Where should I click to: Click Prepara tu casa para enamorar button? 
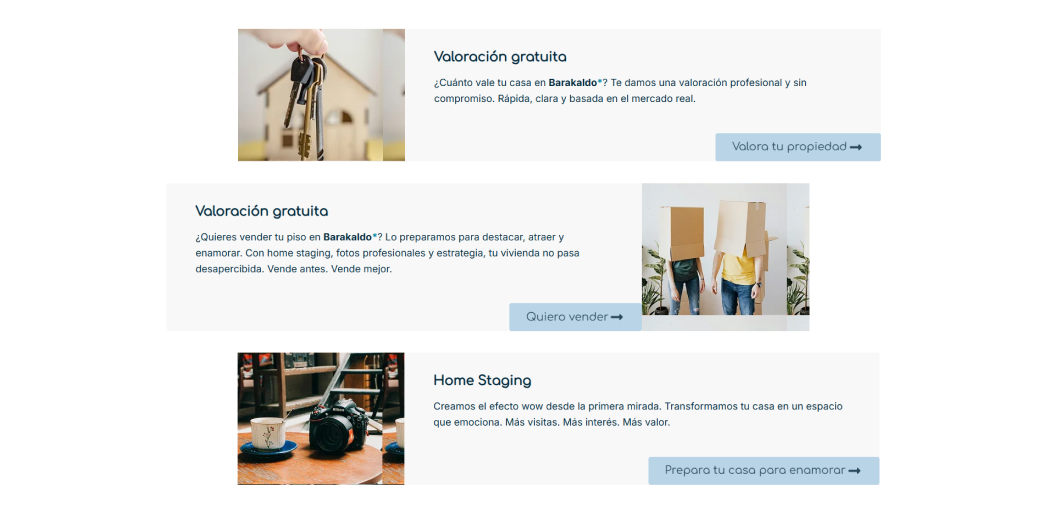pyautogui.click(x=764, y=470)
